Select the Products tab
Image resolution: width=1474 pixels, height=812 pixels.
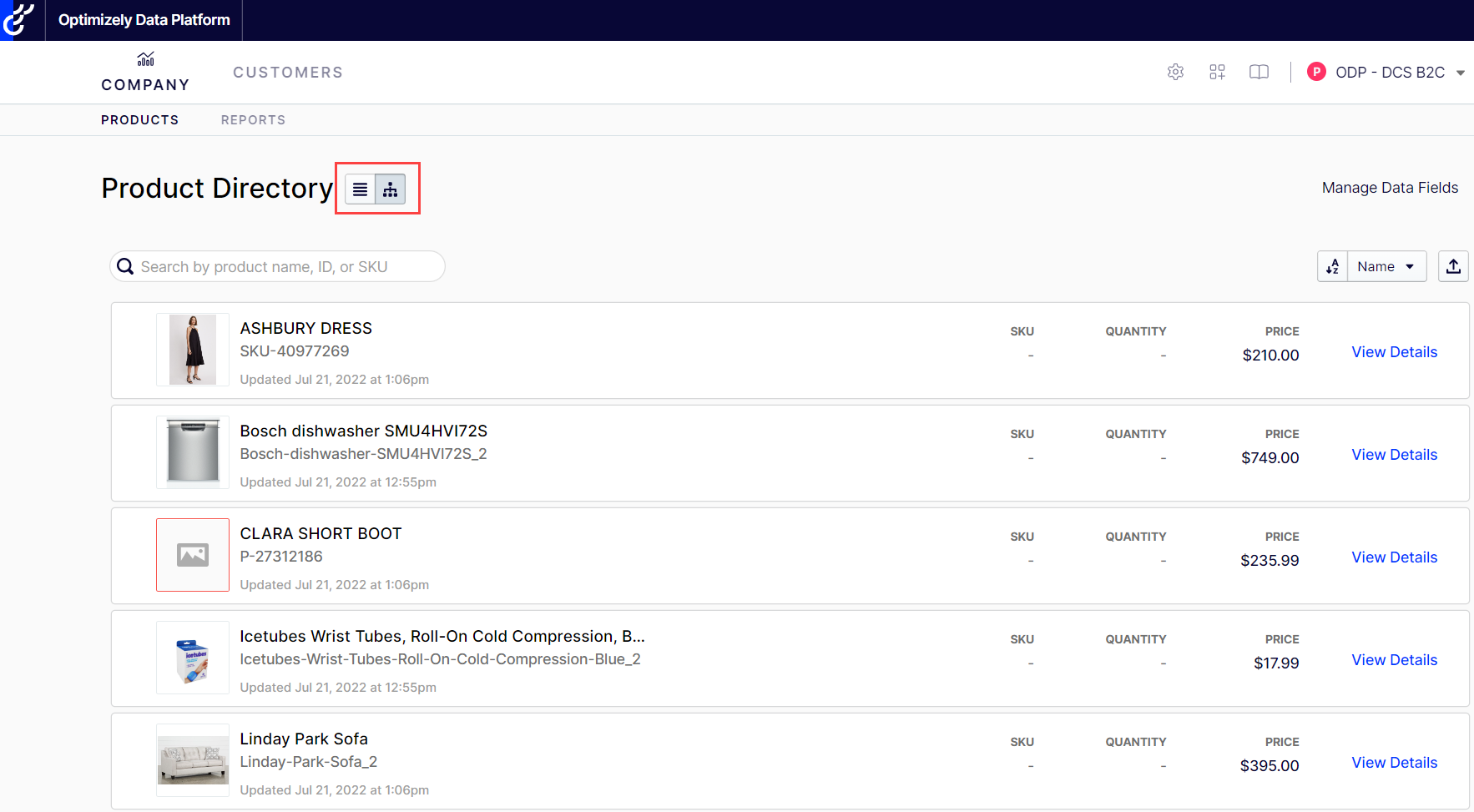[x=139, y=120]
